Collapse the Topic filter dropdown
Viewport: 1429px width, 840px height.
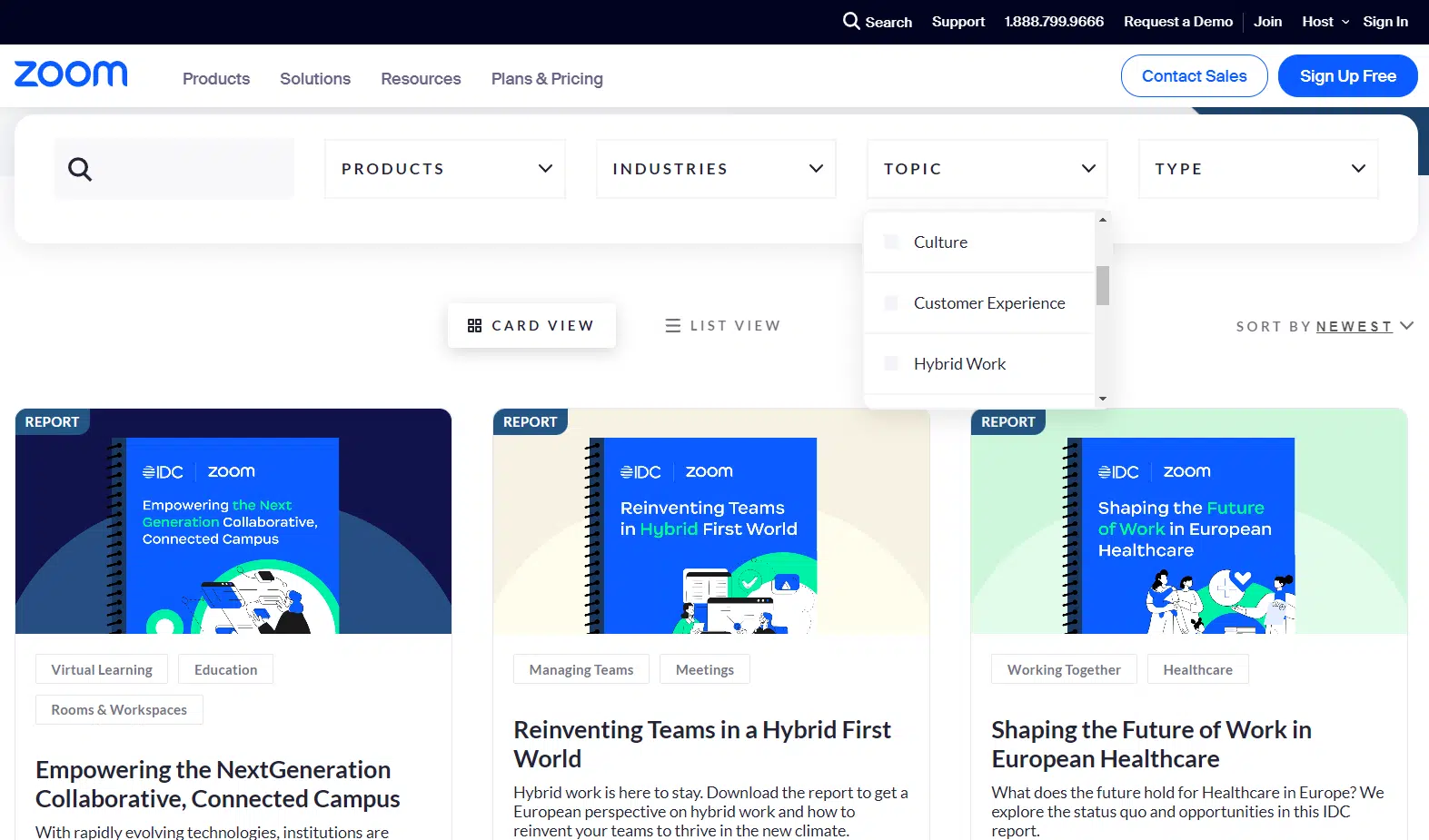[987, 169]
